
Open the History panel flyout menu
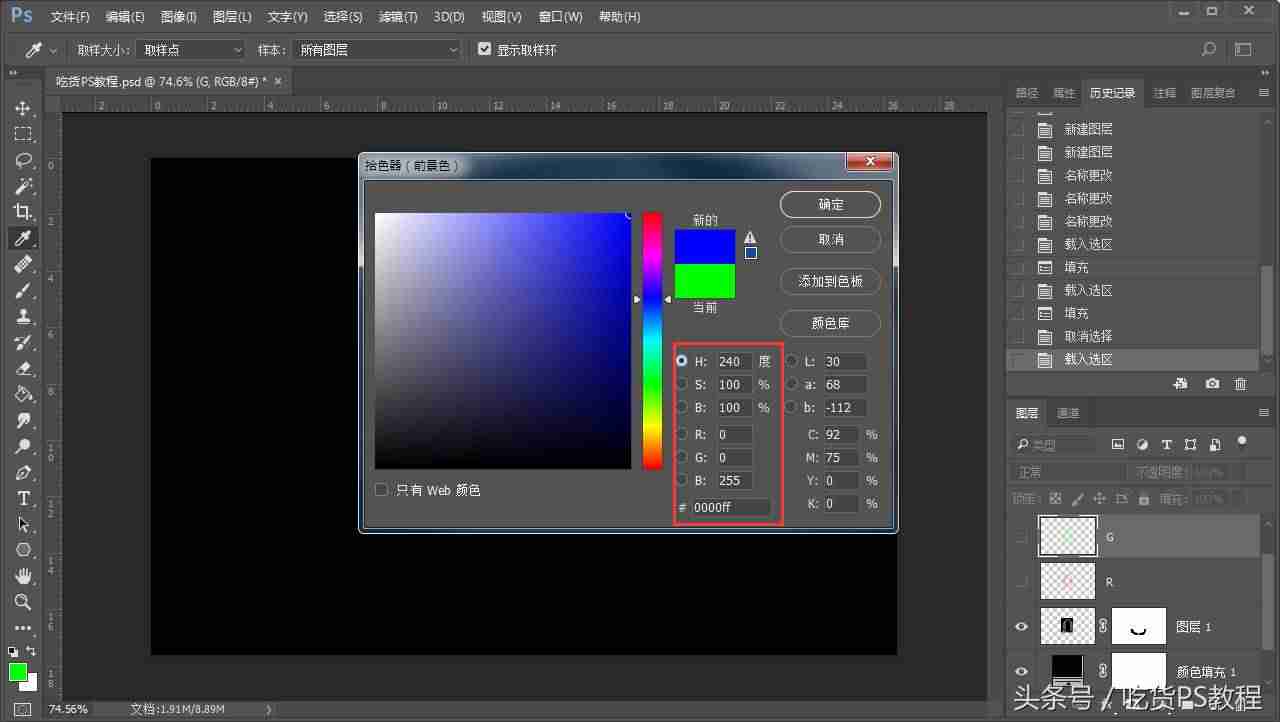[x=1263, y=93]
